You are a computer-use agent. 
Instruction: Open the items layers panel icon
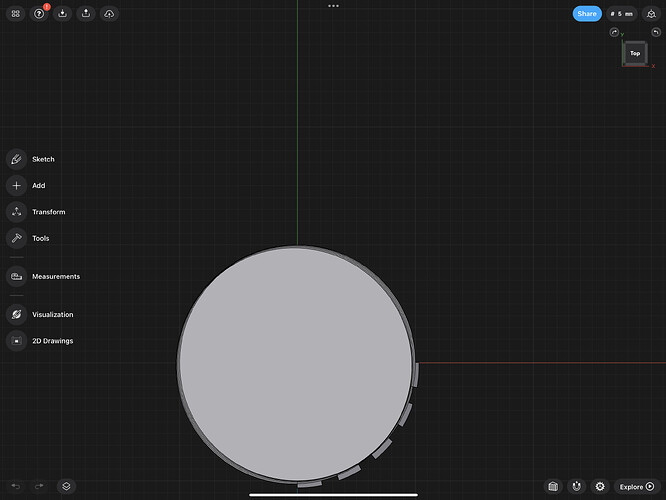click(66, 486)
